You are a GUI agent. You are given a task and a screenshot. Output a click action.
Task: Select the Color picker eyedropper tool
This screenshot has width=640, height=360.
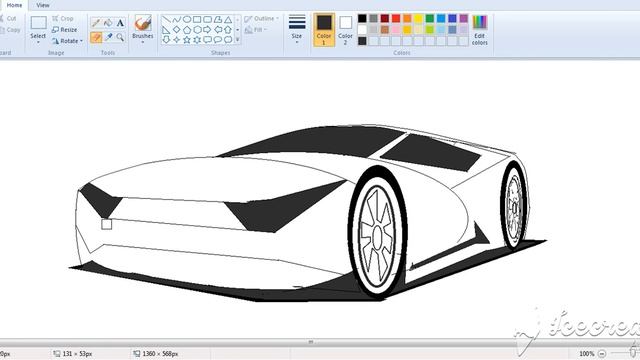pyautogui.click(x=108, y=38)
